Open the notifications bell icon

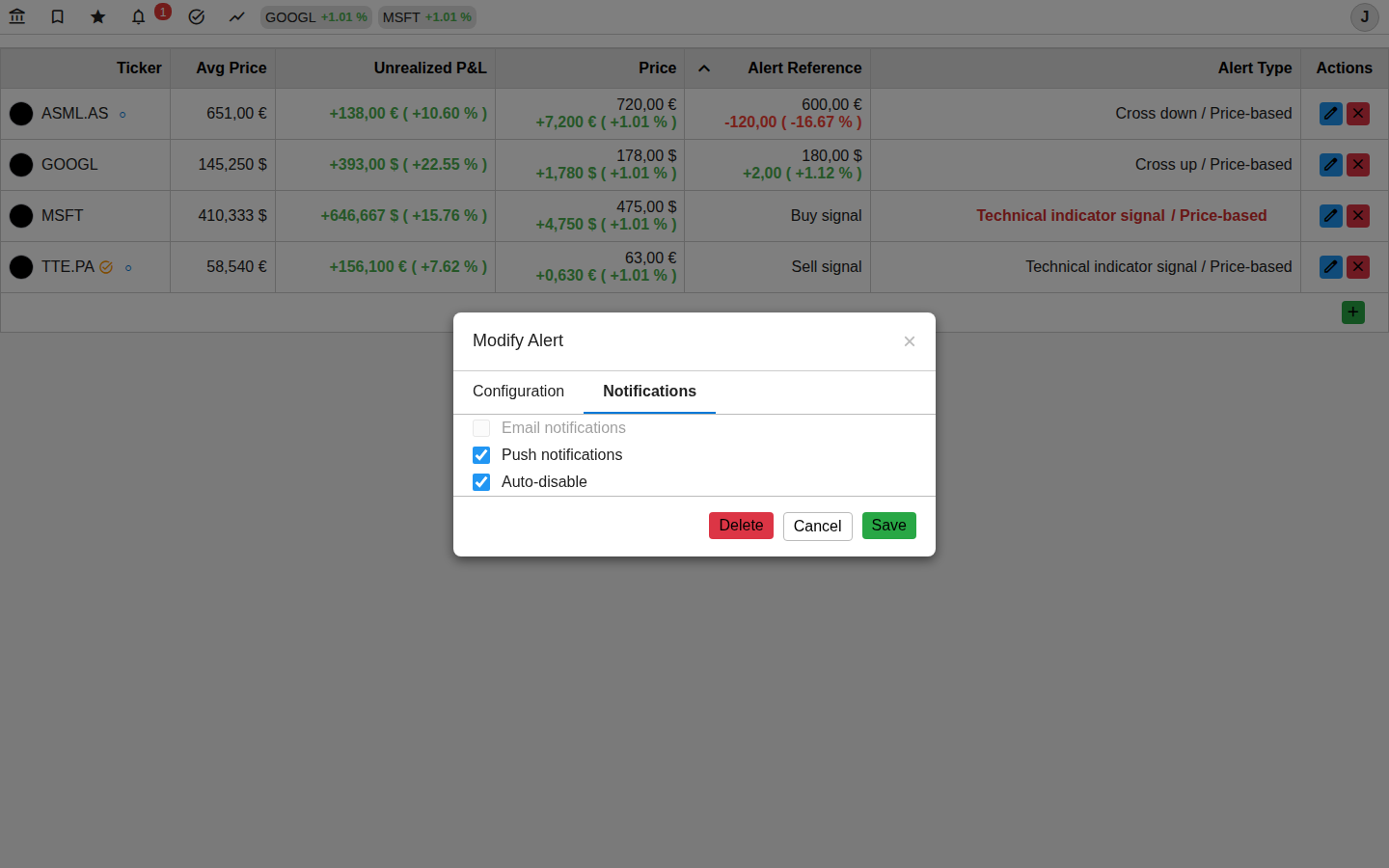coord(139,16)
